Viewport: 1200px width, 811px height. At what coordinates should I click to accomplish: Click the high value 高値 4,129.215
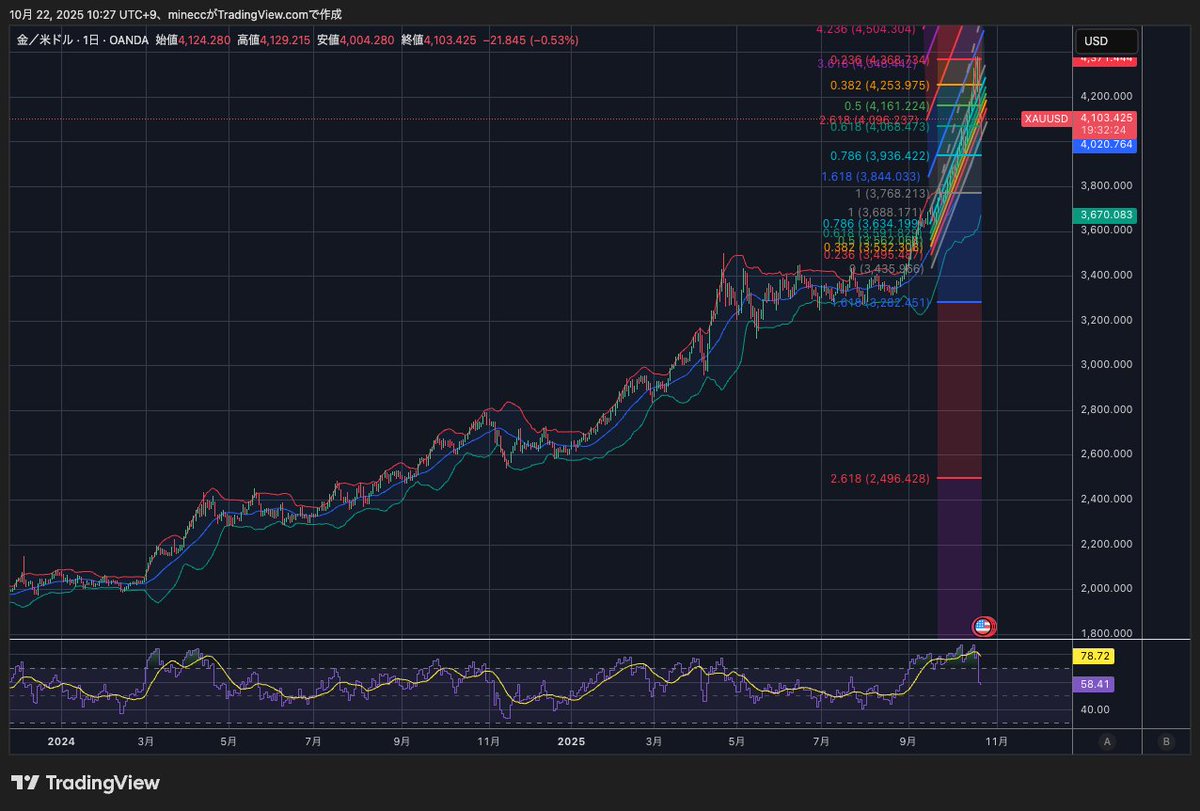[x=274, y=40]
